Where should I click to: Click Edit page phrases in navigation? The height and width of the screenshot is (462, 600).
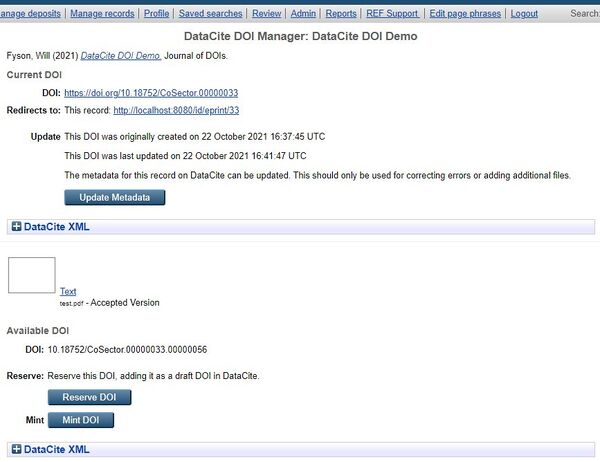click(x=465, y=14)
